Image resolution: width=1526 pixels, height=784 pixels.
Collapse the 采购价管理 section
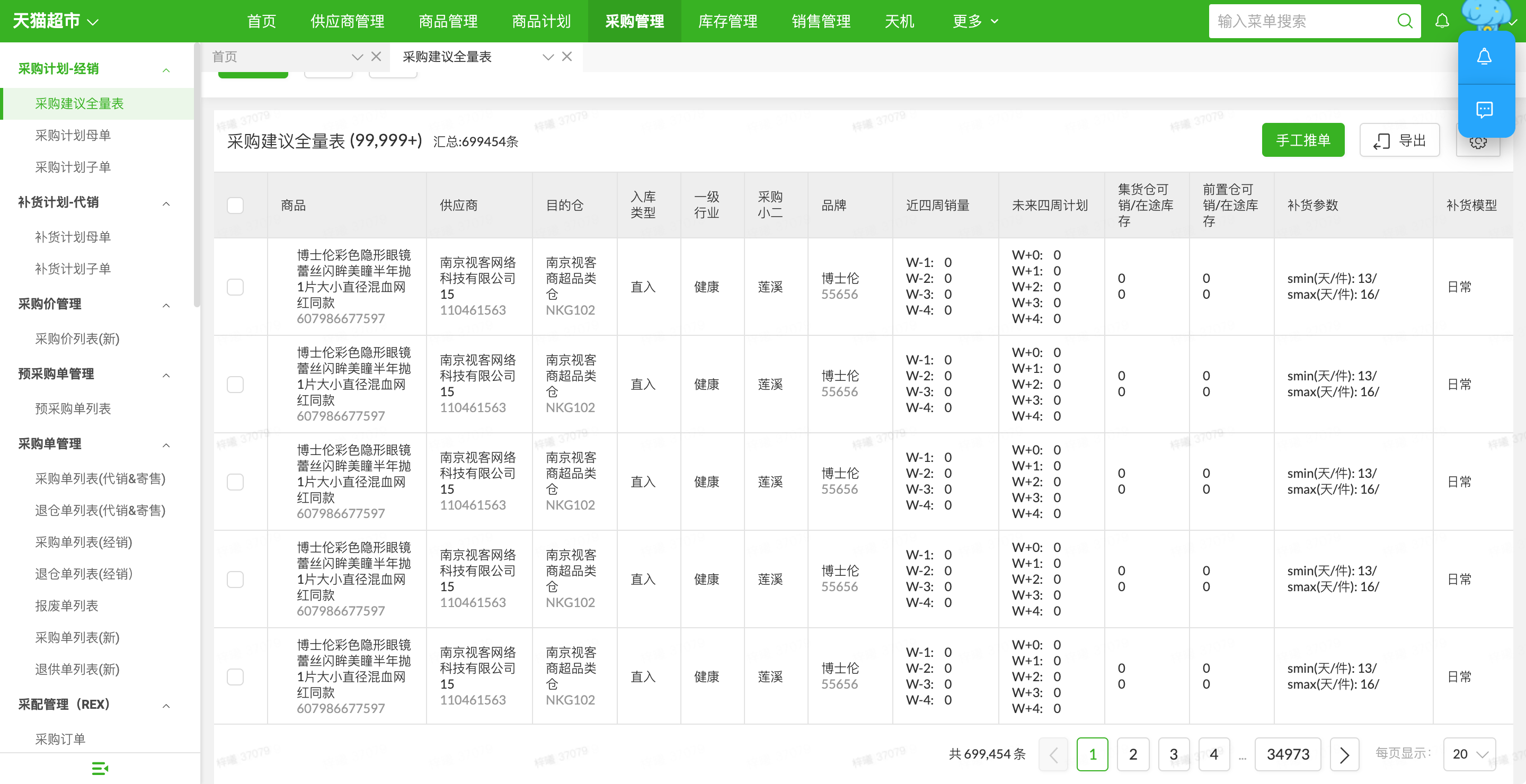click(x=166, y=306)
